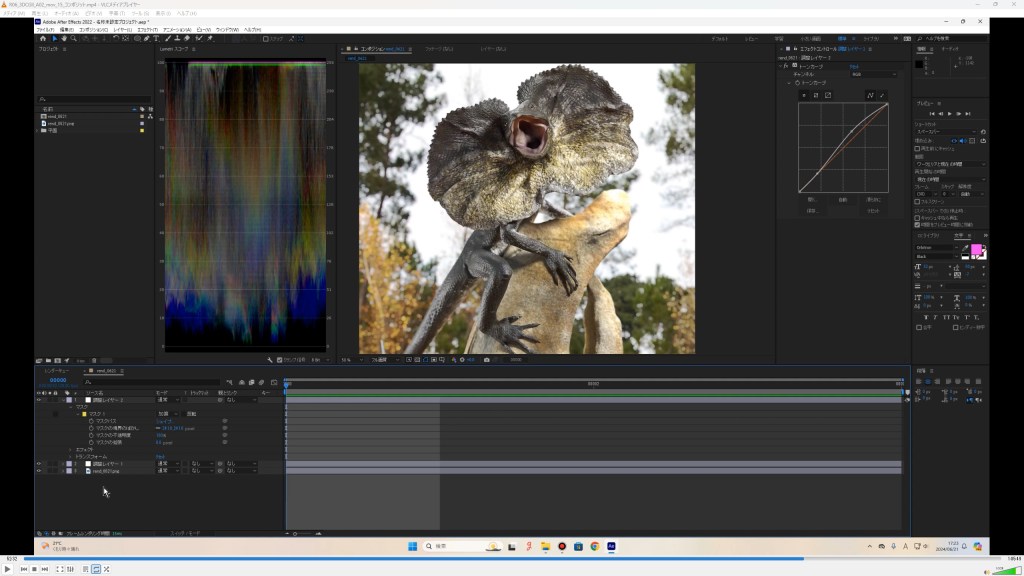Select the Hand tool
This screenshot has width=1024, height=576.
(64, 39)
